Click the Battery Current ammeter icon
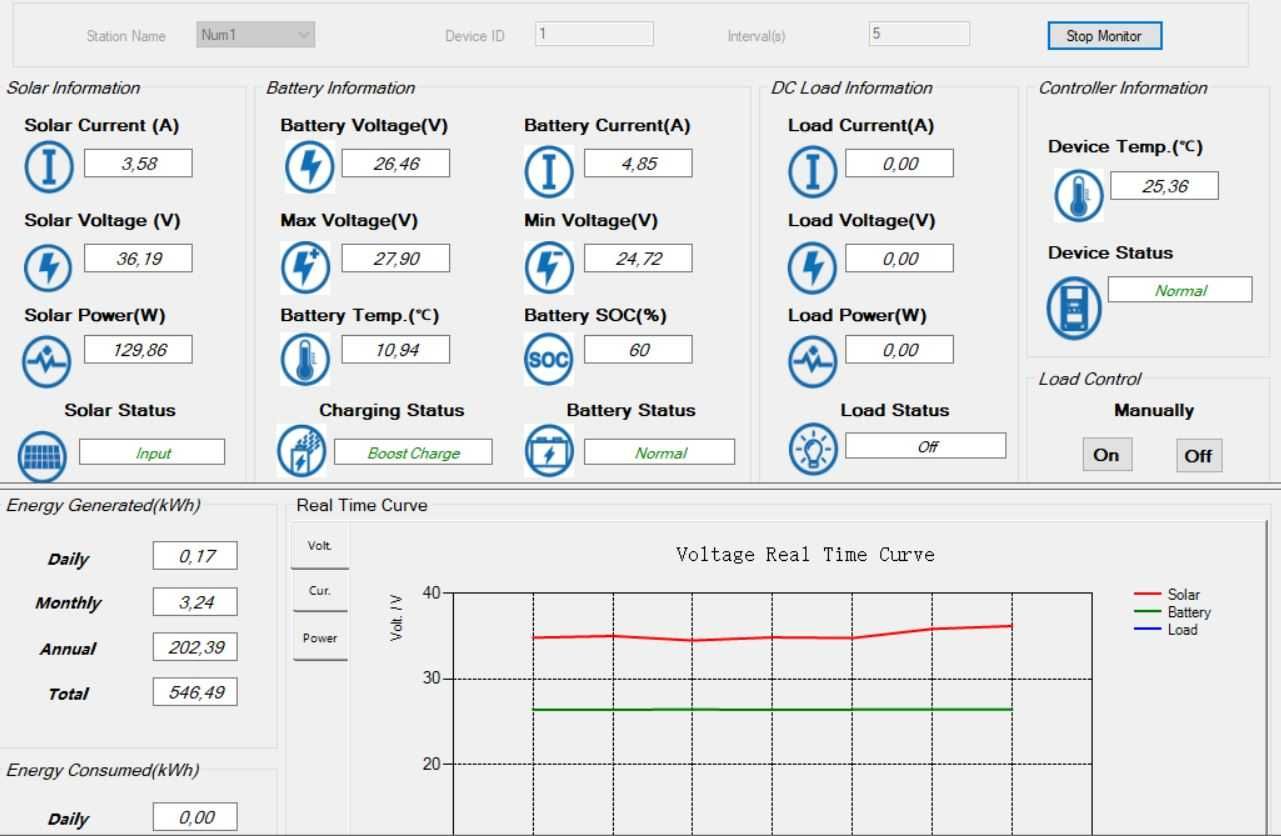Viewport: 1281px width, 836px height. click(x=549, y=171)
